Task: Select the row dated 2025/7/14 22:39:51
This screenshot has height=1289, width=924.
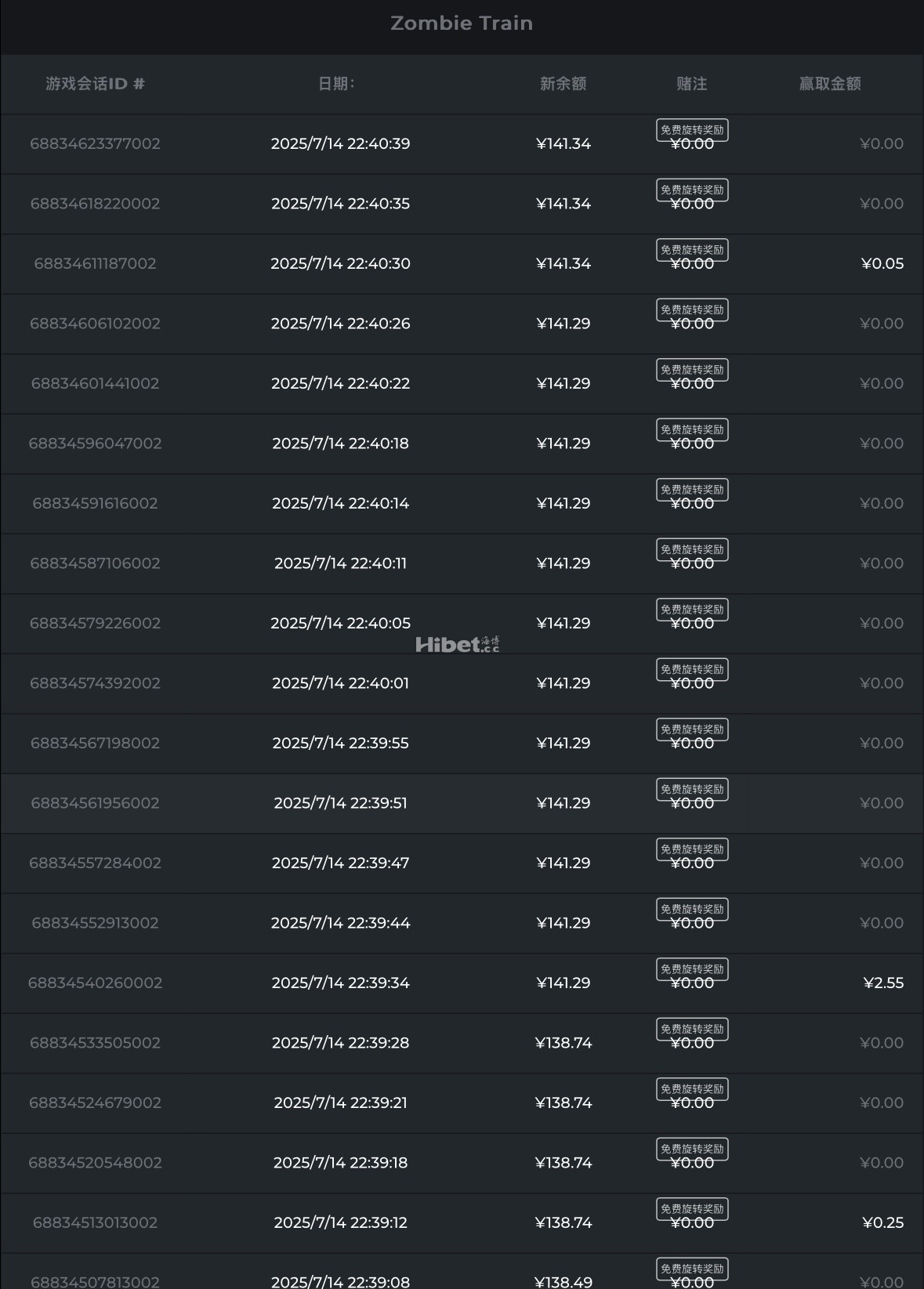Action: (340, 803)
